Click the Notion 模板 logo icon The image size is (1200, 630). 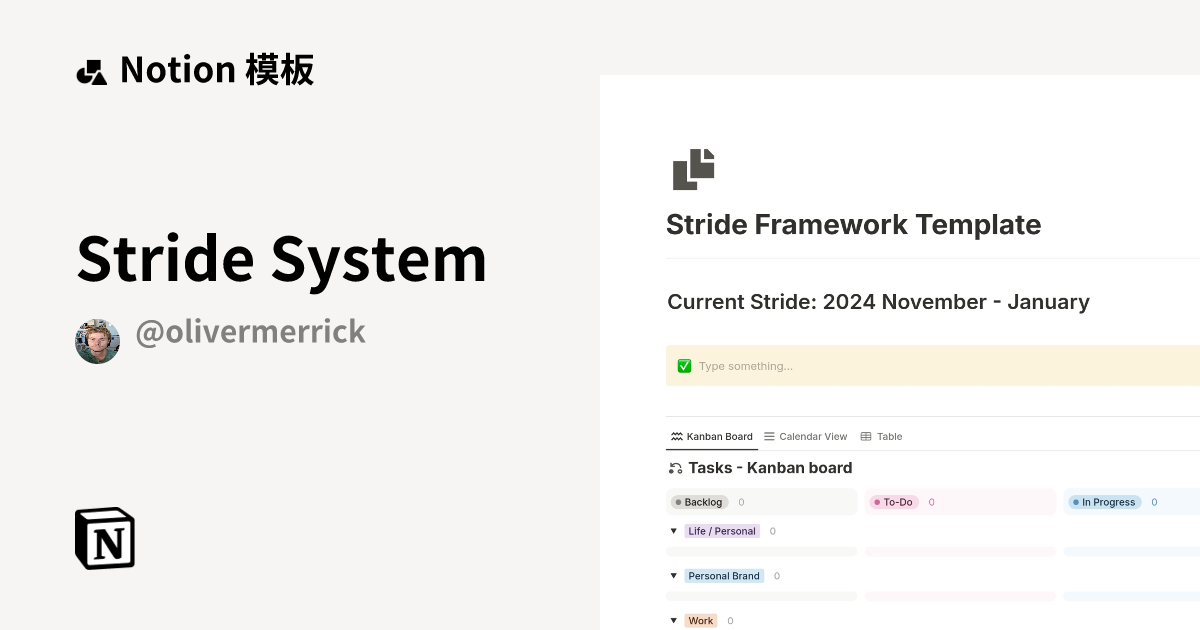click(93, 70)
